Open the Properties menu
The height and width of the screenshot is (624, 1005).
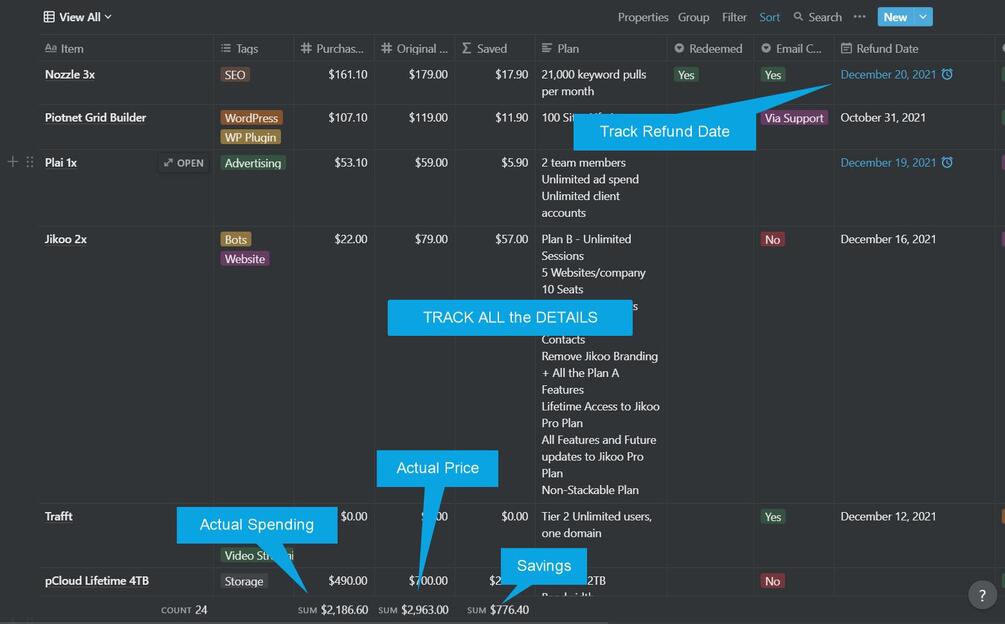pyautogui.click(x=643, y=17)
